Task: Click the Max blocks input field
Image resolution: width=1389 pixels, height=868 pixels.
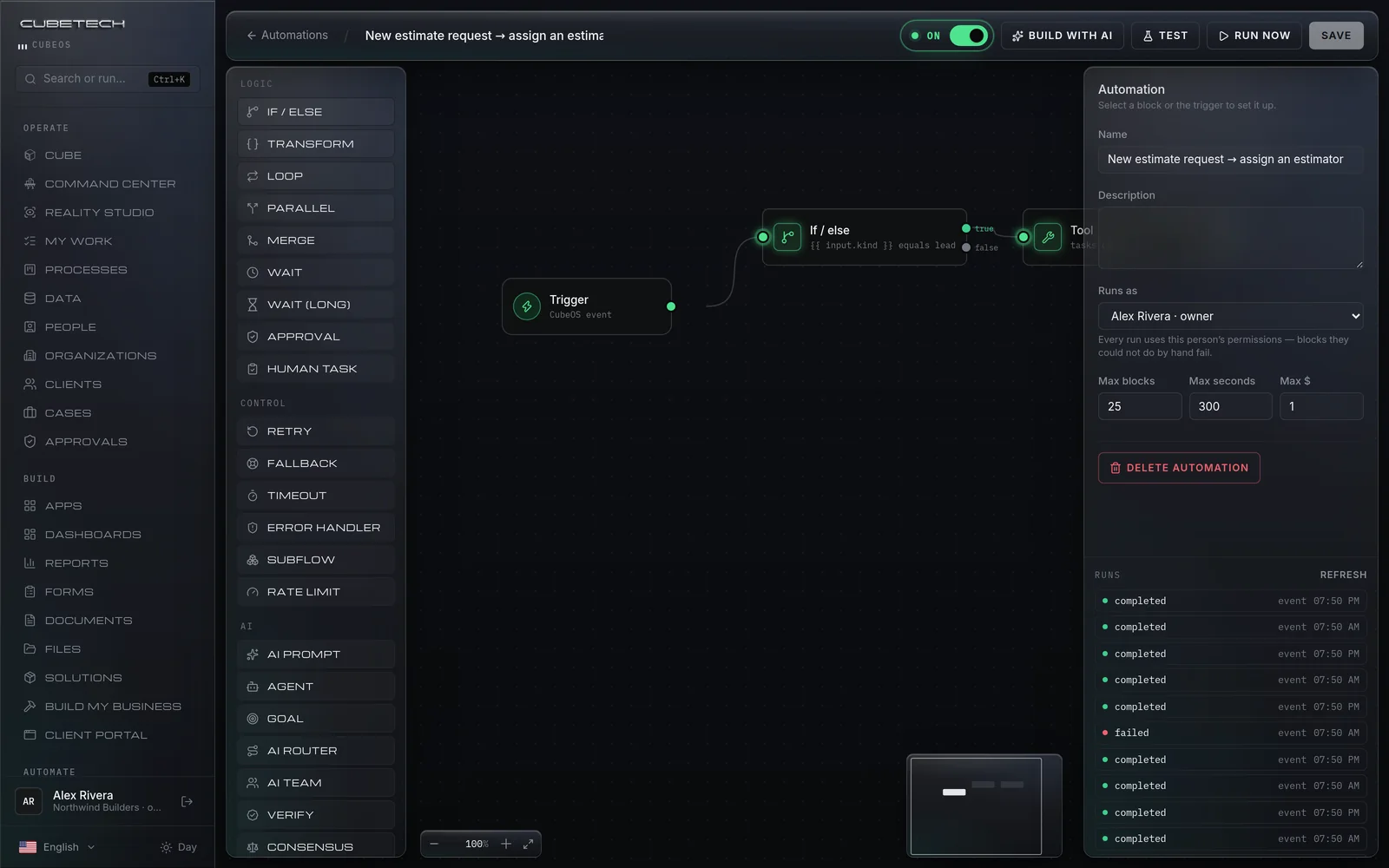Action: click(x=1140, y=406)
